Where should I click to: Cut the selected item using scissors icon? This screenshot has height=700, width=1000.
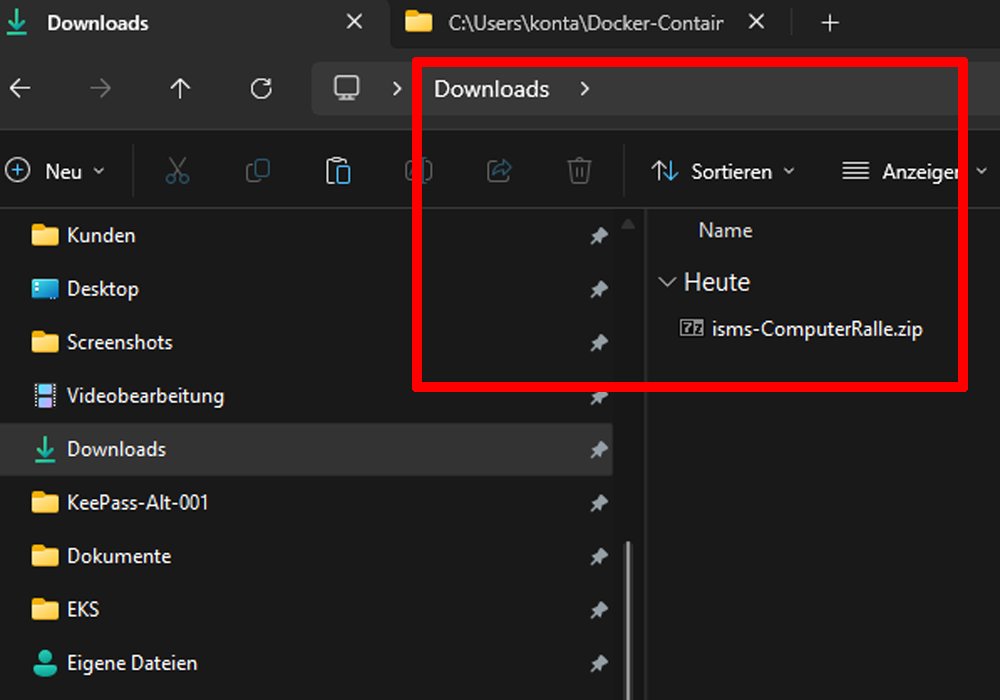(178, 171)
